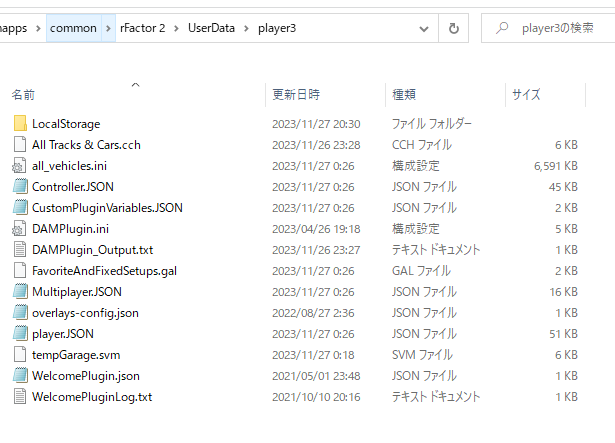Click the 6,591 KB size value
615x443 pixels.
(556, 166)
